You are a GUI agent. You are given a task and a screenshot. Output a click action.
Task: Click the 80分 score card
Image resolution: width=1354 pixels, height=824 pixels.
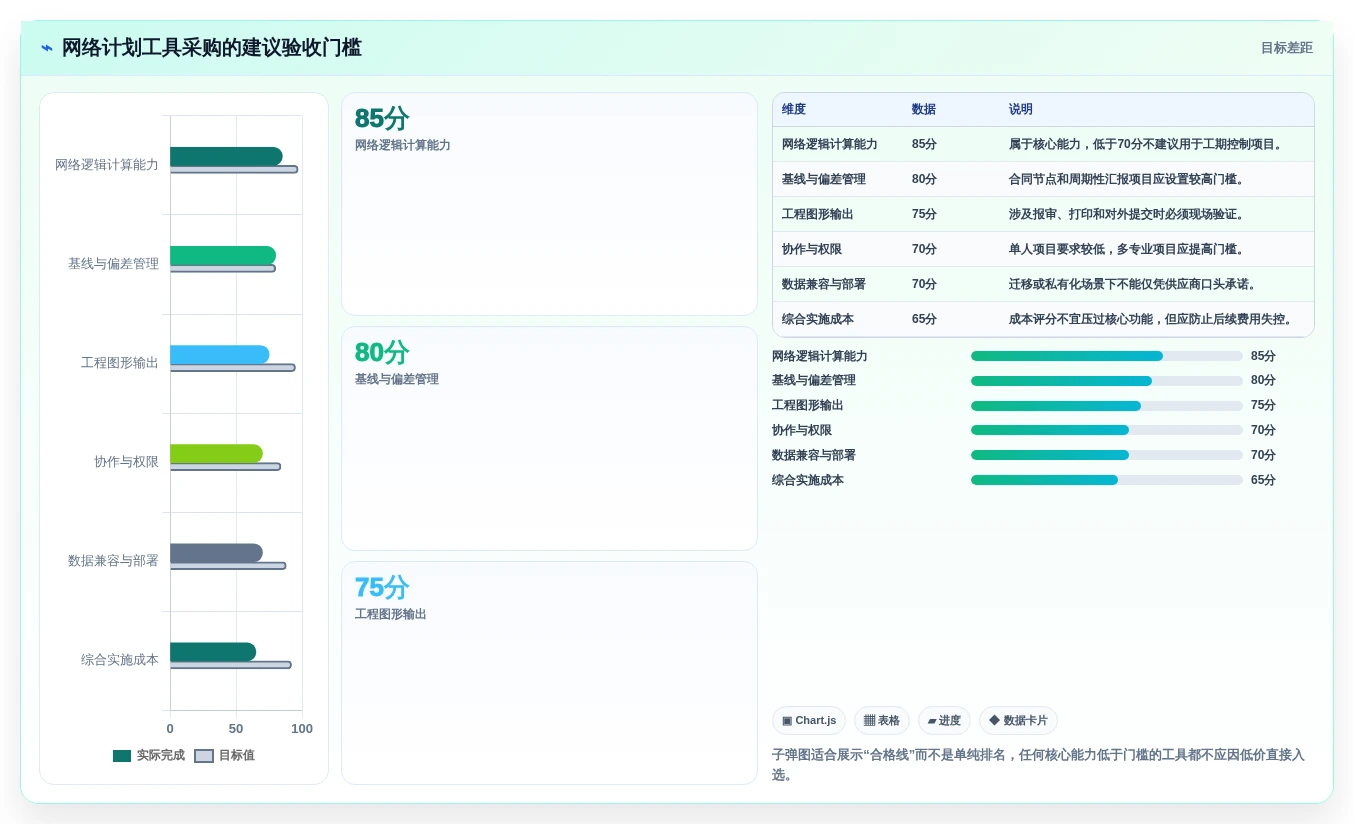[x=549, y=439]
